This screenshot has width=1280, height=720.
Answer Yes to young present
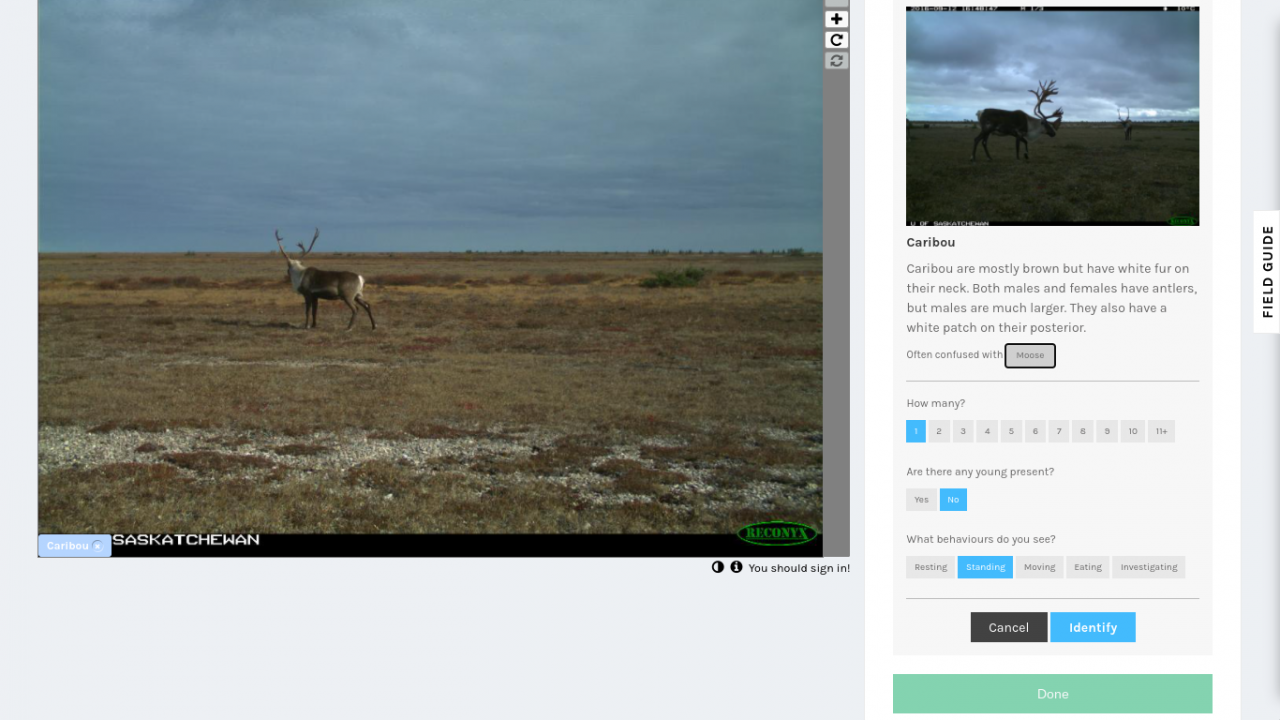tap(921, 499)
